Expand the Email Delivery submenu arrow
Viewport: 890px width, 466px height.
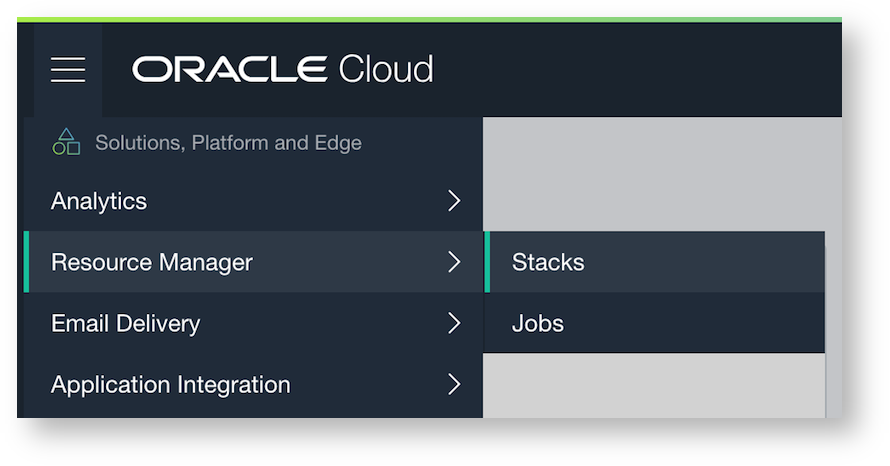point(454,323)
